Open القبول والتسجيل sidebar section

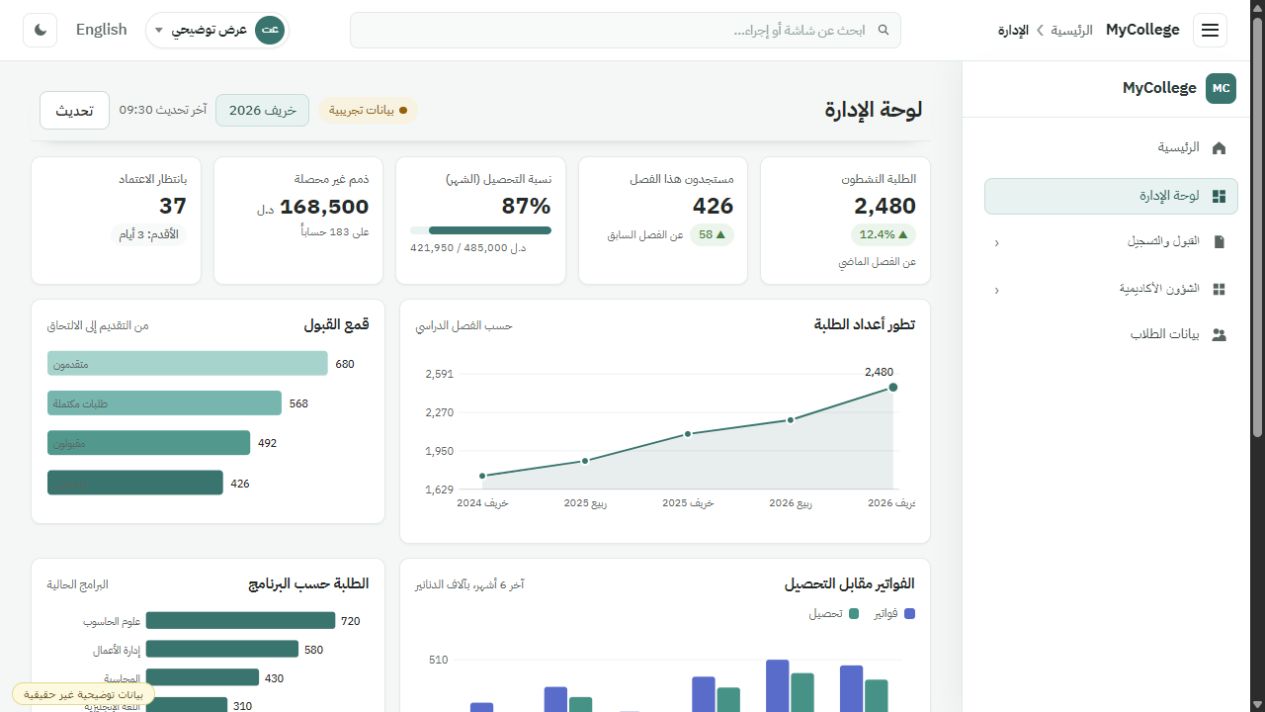pyautogui.click(x=1111, y=242)
